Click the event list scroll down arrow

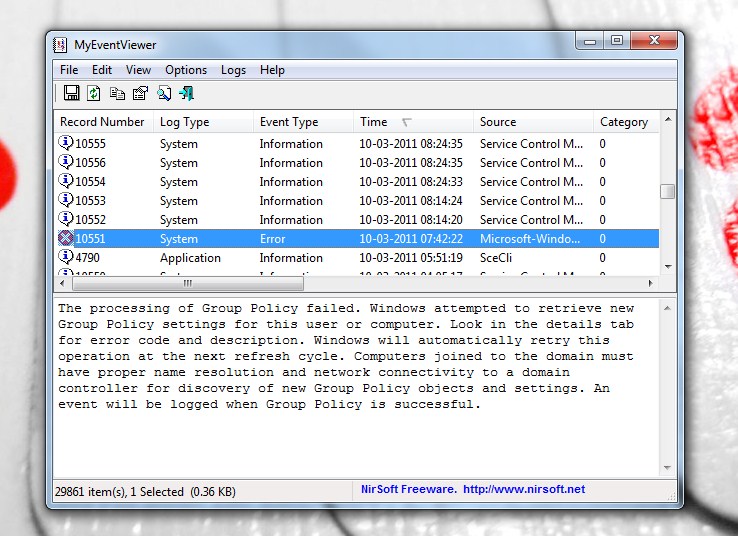(x=667, y=267)
